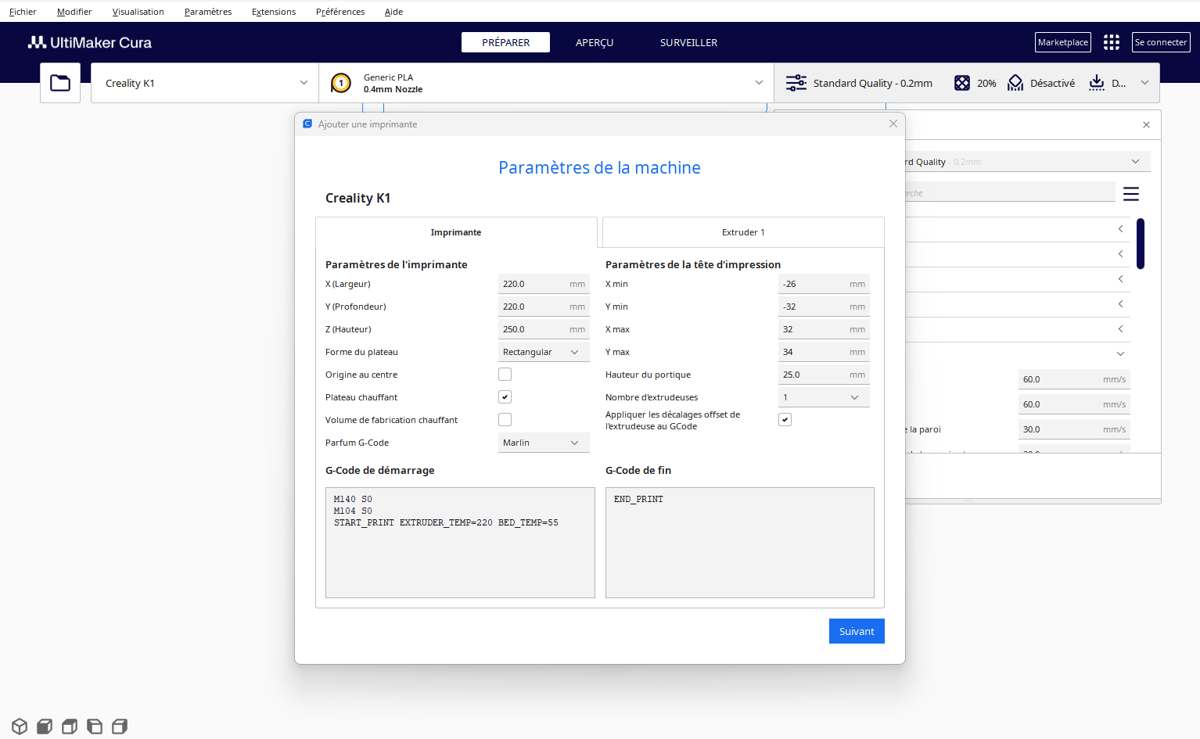Click the Hauteur du portique field
This screenshot has width=1200, height=739.
(823, 375)
